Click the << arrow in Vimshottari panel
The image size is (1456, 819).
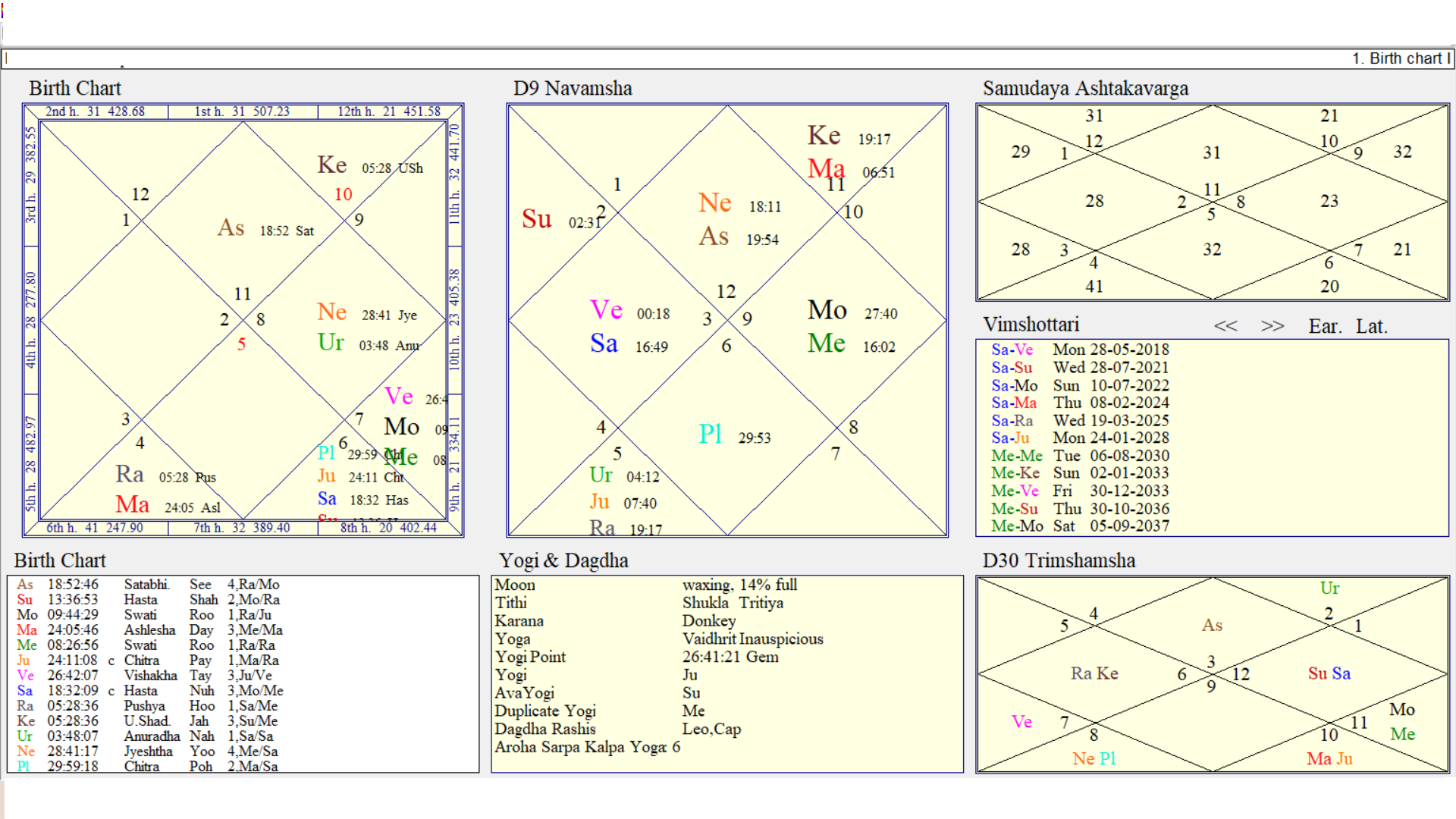pos(1227,326)
